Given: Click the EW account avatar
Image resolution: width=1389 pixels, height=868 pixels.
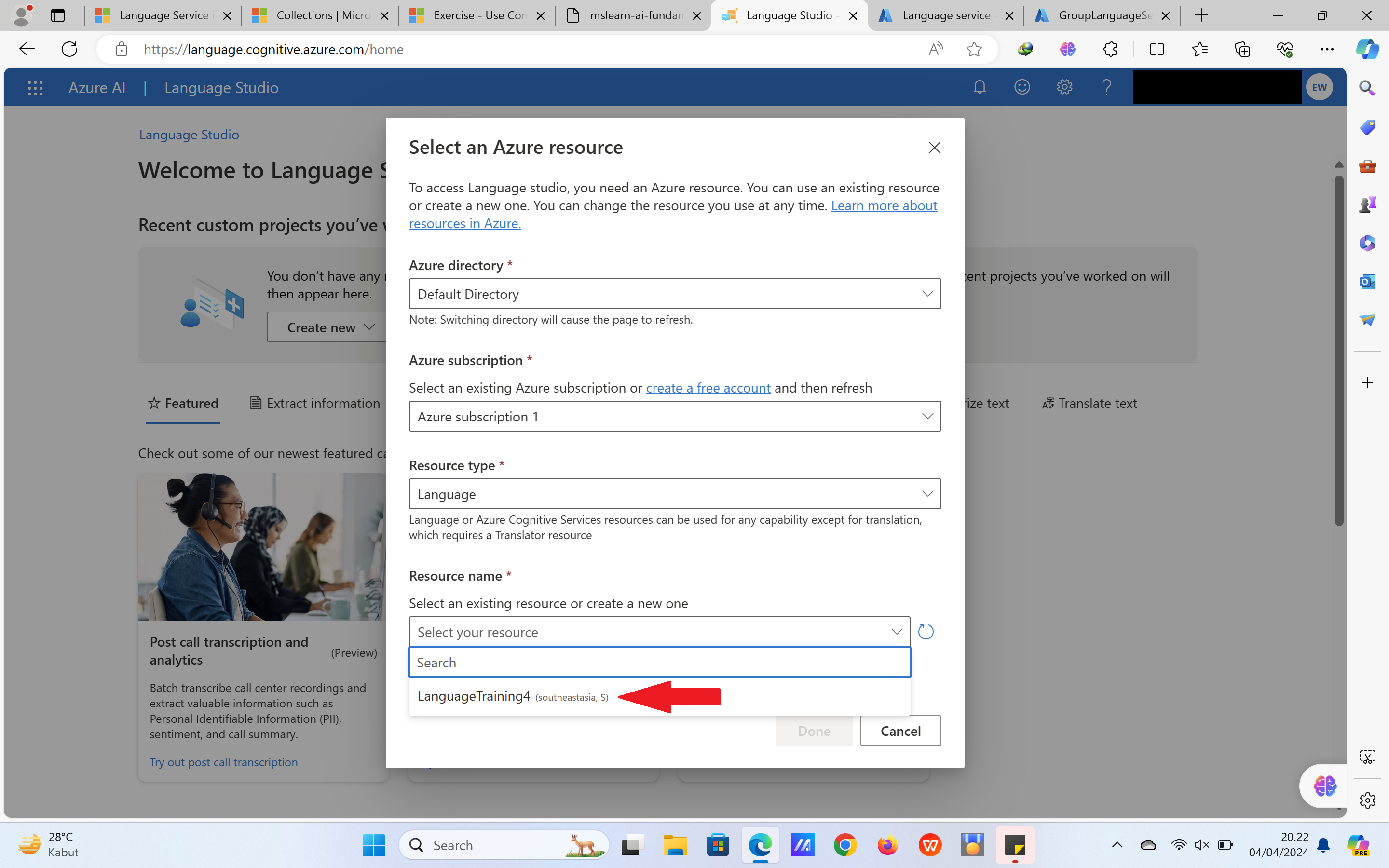Looking at the screenshot, I should (1319, 87).
